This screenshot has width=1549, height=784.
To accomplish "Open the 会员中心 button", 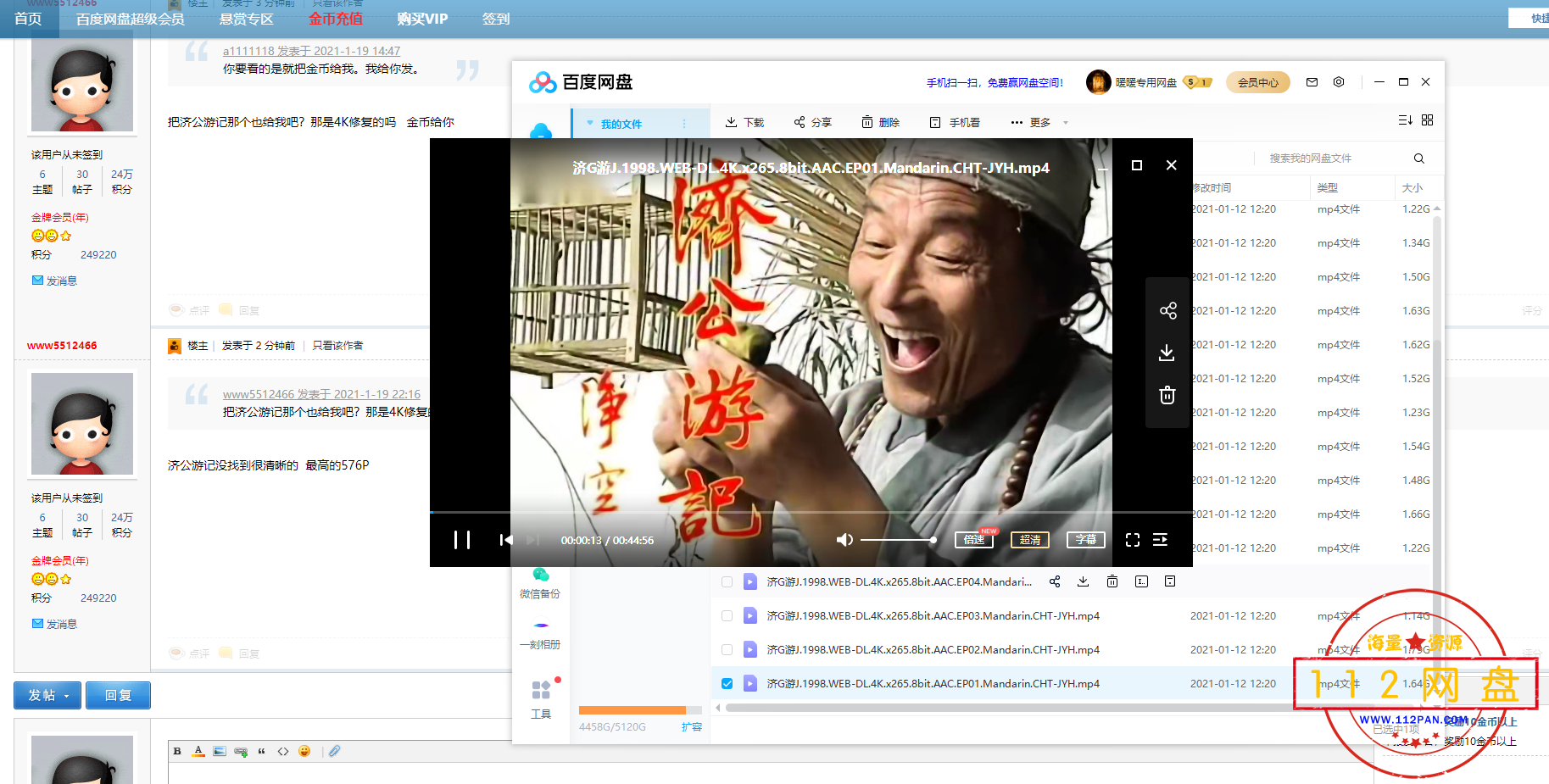I will click(1258, 82).
